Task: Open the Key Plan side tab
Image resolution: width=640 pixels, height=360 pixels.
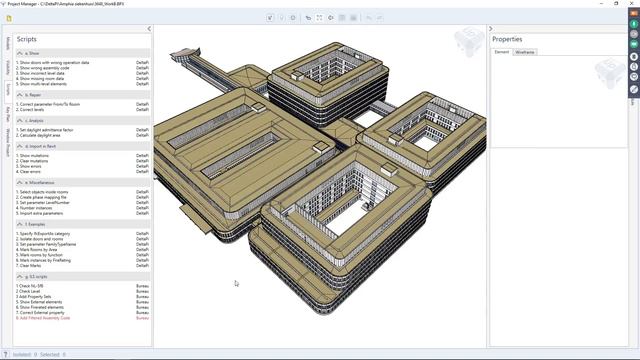Action: [8, 114]
